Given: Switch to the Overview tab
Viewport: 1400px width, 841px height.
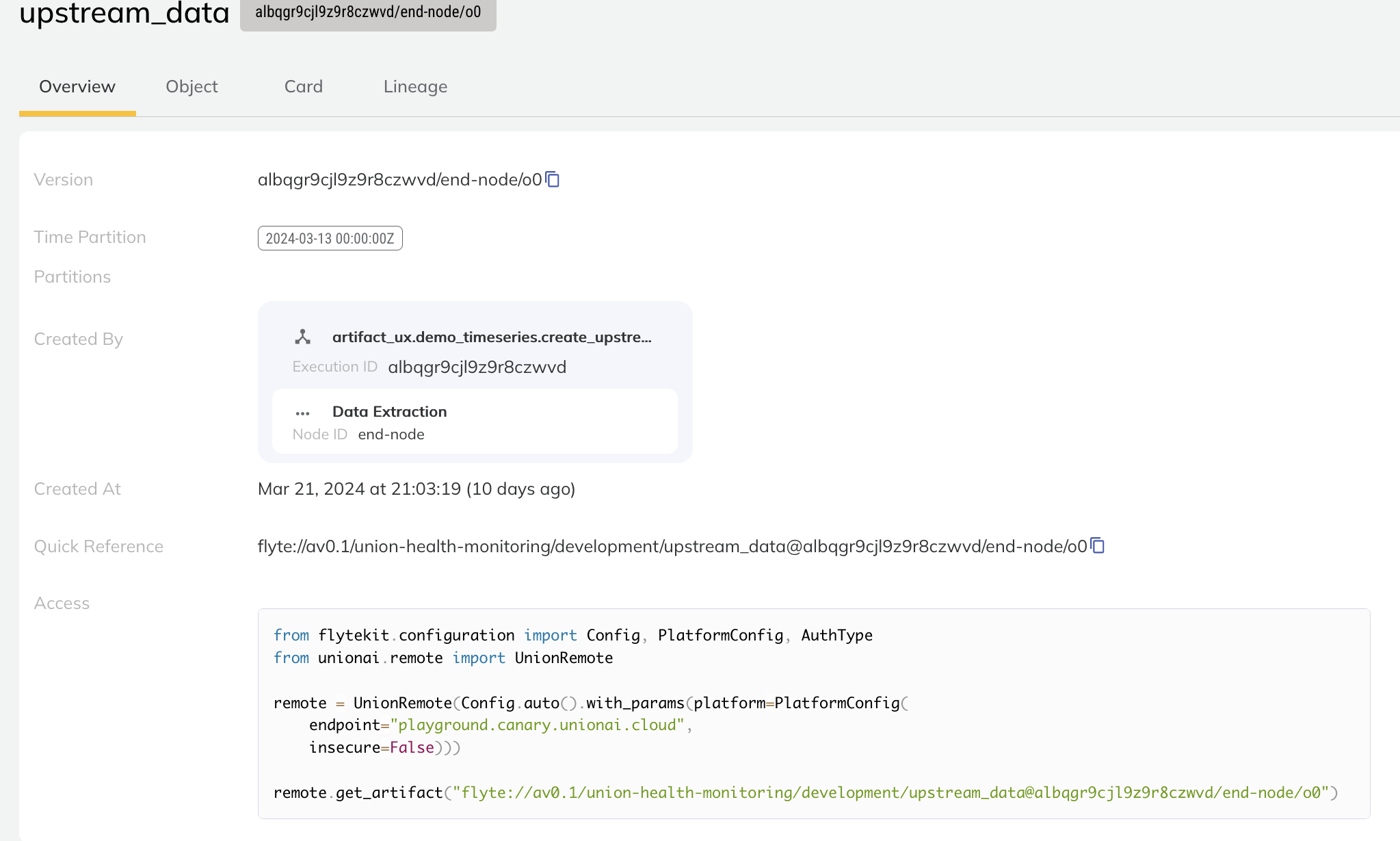Looking at the screenshot, I should point(77,87).
